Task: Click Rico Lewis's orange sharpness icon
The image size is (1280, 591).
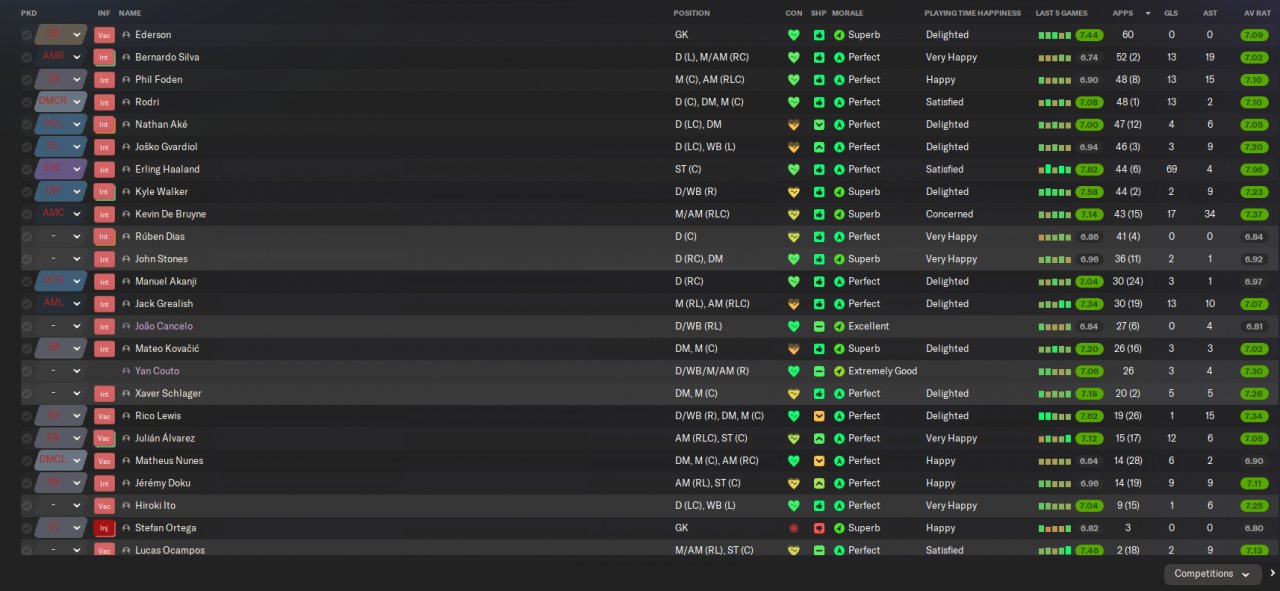Action: pos(819,416)
